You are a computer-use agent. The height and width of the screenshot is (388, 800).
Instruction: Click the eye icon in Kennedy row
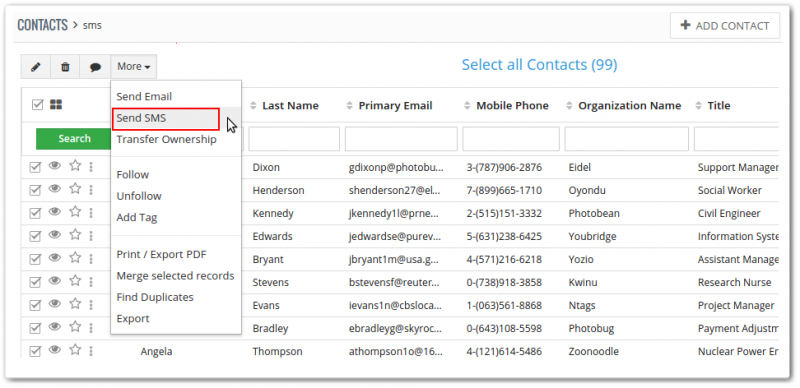55,211
